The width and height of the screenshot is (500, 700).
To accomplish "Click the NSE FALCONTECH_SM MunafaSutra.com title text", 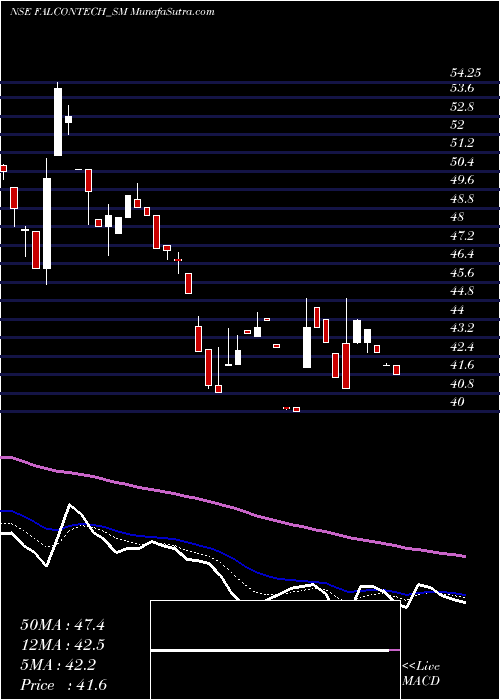I will [112, 12].
